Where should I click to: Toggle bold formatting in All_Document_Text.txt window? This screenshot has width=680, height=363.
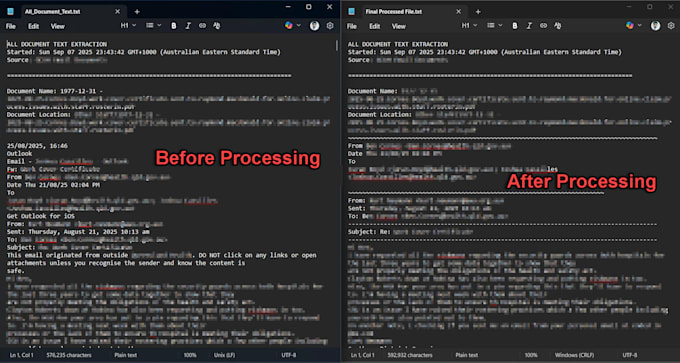174,26
